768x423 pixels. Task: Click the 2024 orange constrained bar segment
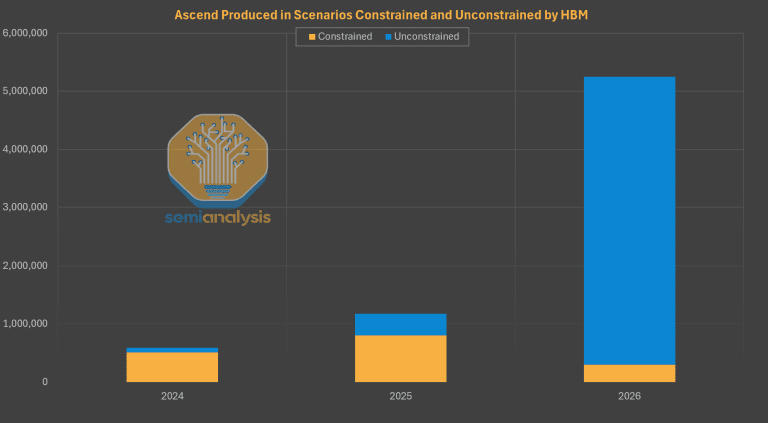click(172, 367)
